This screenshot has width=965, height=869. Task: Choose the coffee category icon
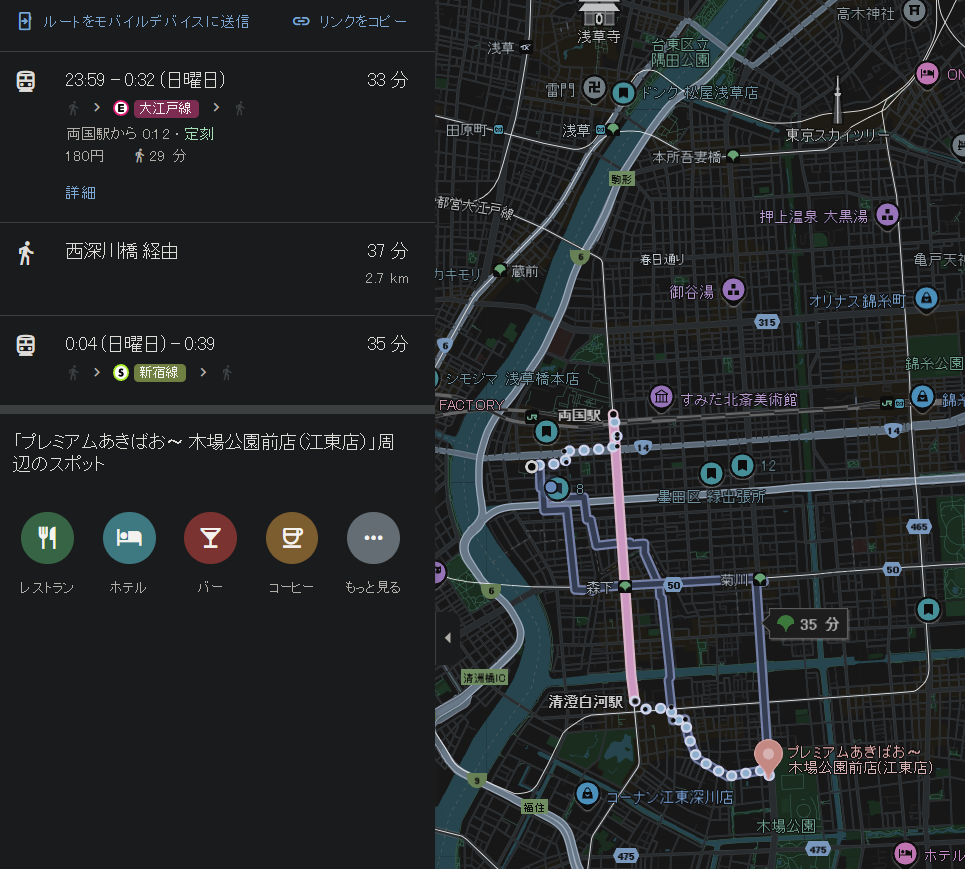click(292, 538)
